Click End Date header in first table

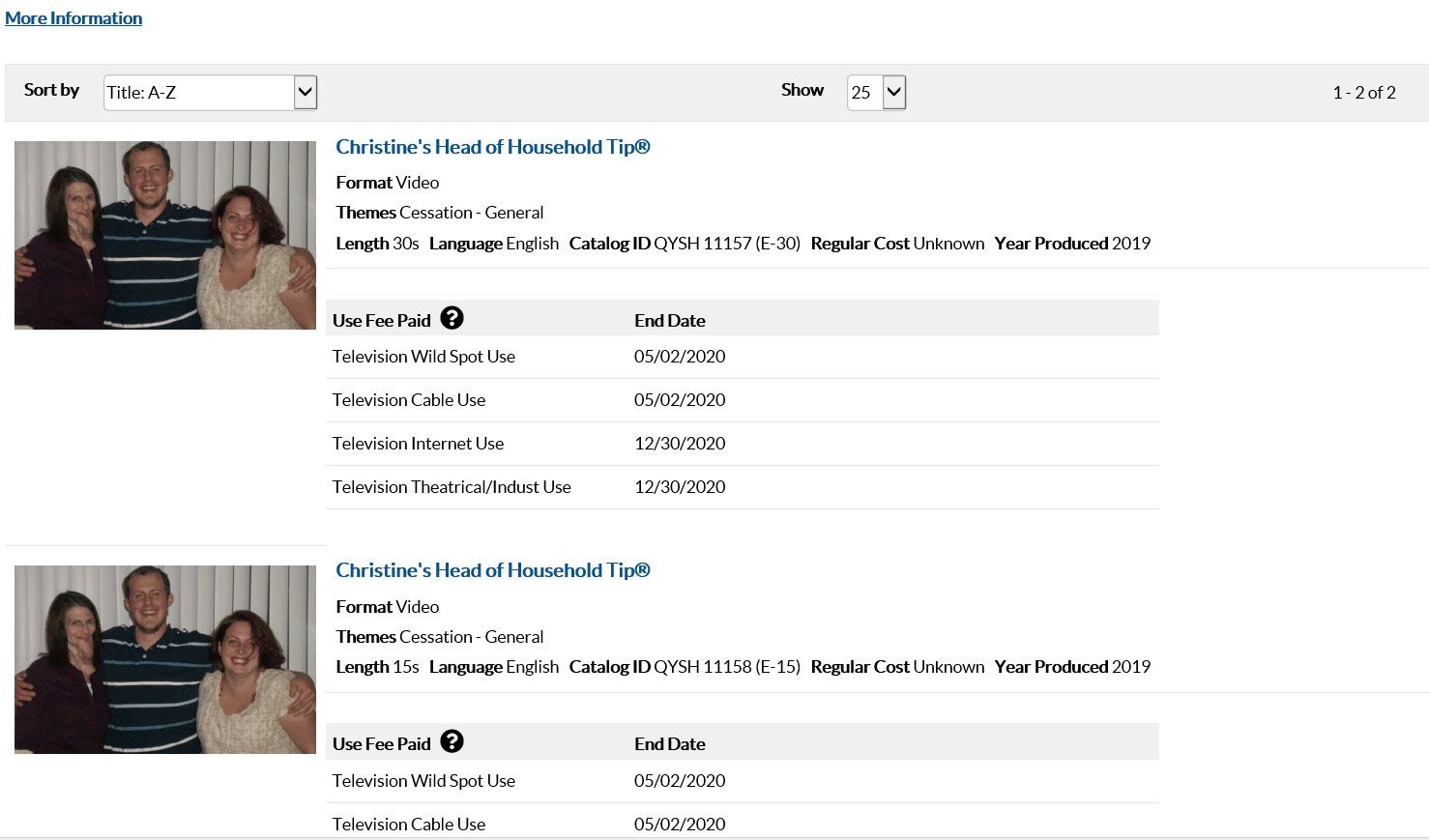669,321
